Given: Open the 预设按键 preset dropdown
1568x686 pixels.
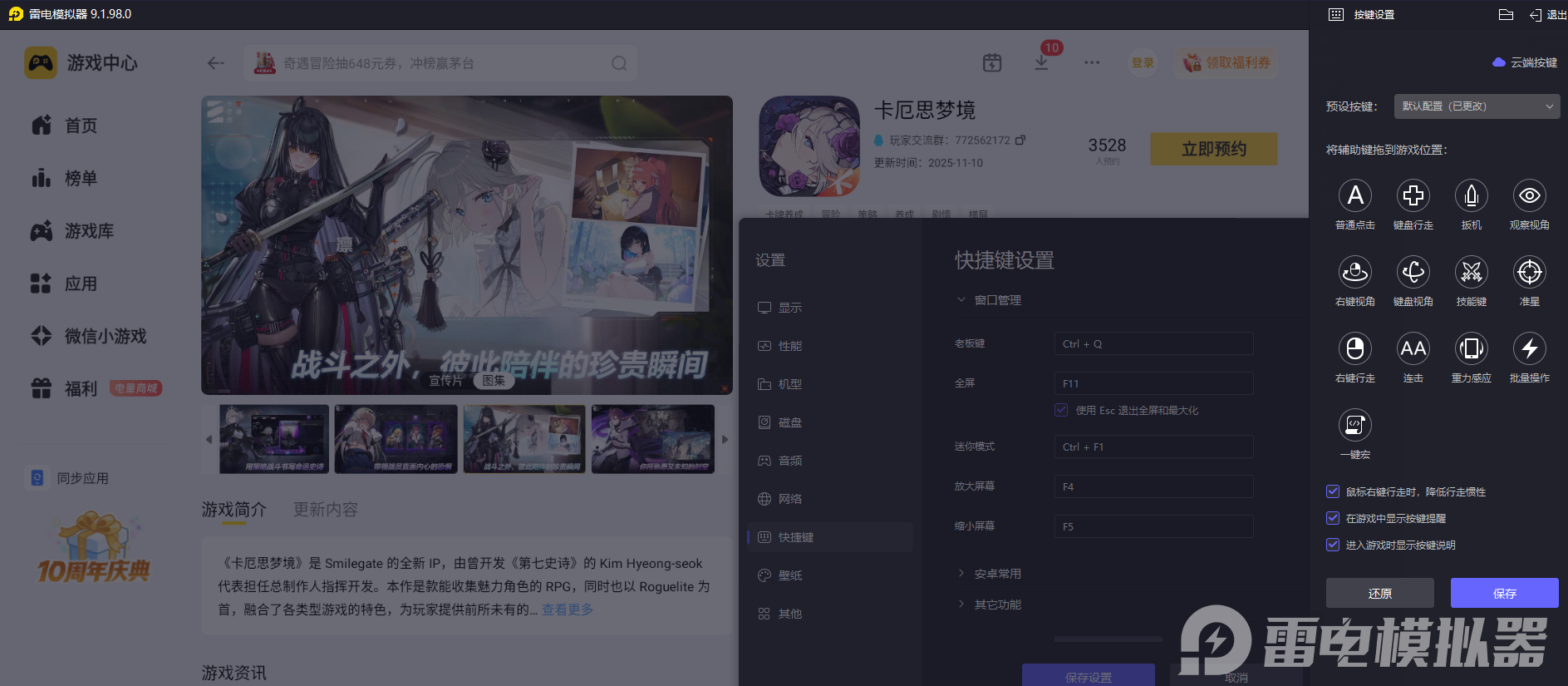Looking at the screenshot, I should click(1477, 106).
